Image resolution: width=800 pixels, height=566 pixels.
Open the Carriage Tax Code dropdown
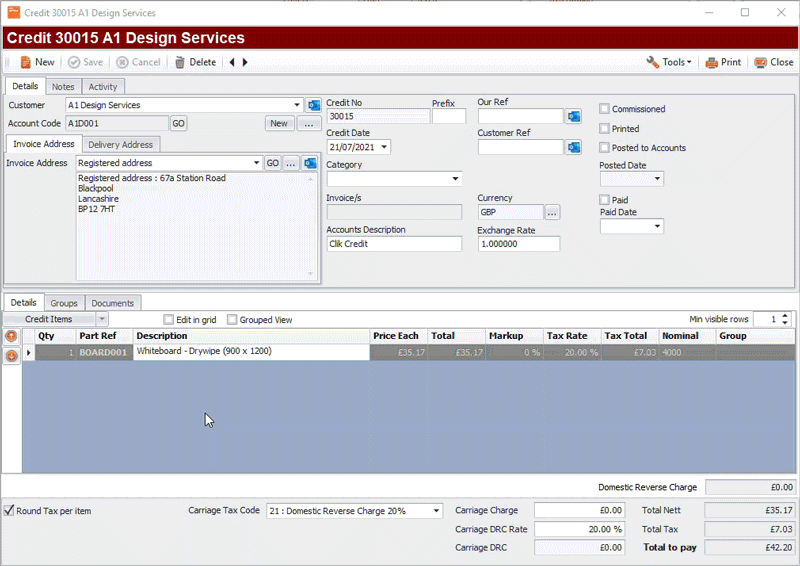(436, 511)
